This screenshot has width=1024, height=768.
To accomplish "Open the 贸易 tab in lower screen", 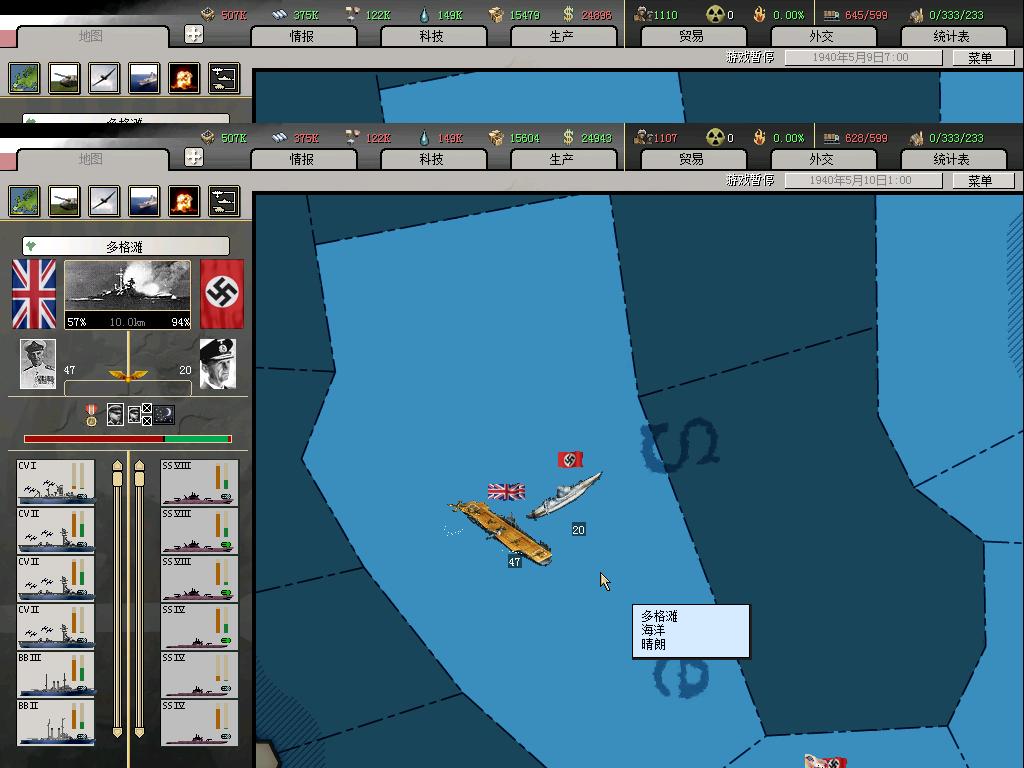I will point(693,159).
